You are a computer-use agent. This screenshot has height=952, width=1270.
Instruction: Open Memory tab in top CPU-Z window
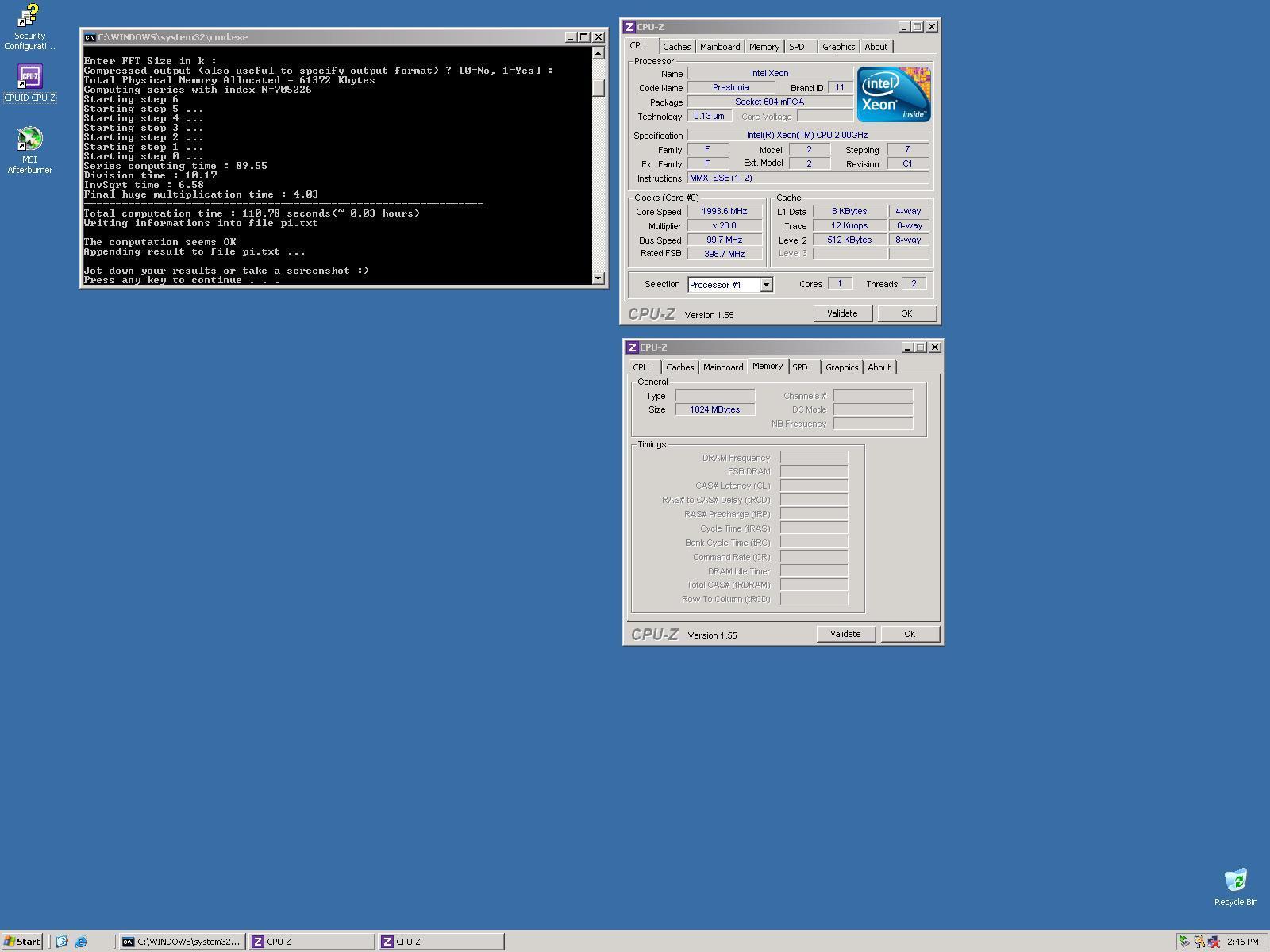(x=764, y=47)
